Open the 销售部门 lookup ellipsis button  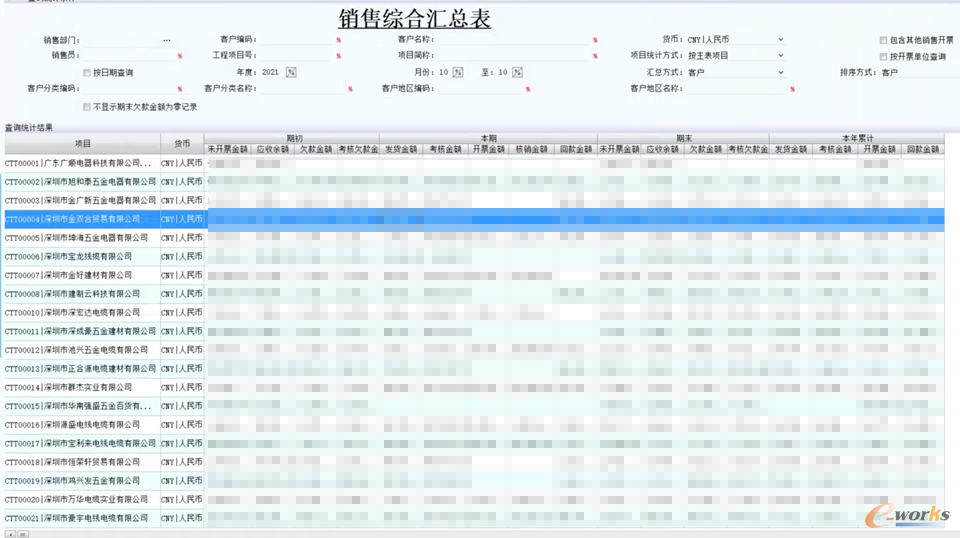167,40
